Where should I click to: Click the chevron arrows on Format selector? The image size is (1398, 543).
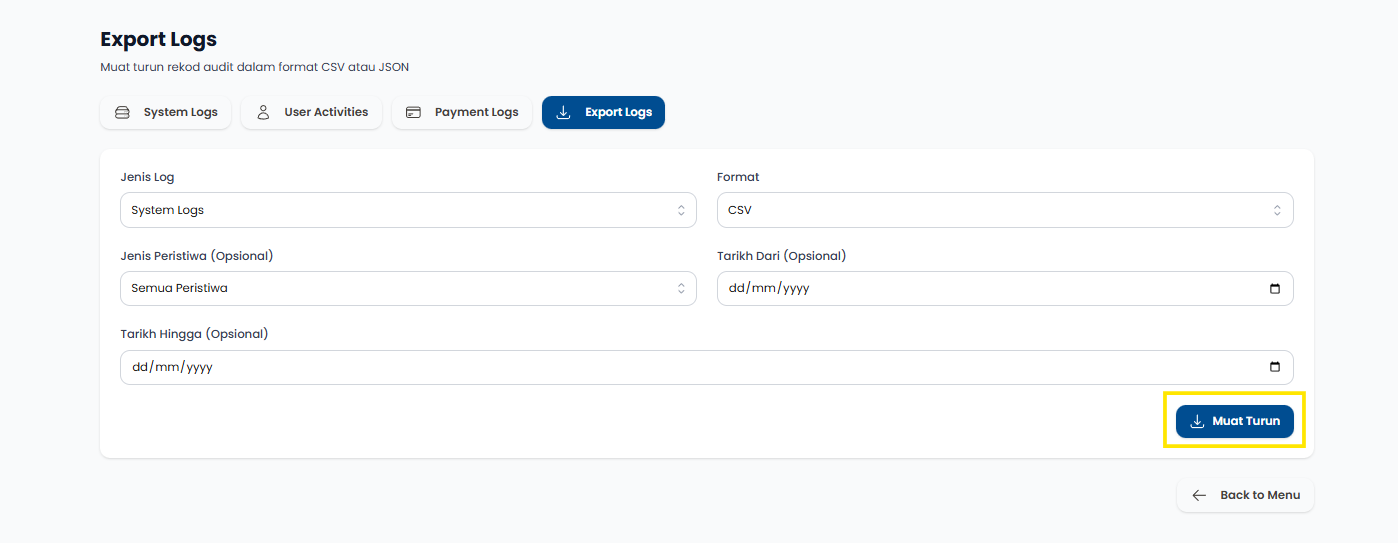click(x=1277, y=211)
